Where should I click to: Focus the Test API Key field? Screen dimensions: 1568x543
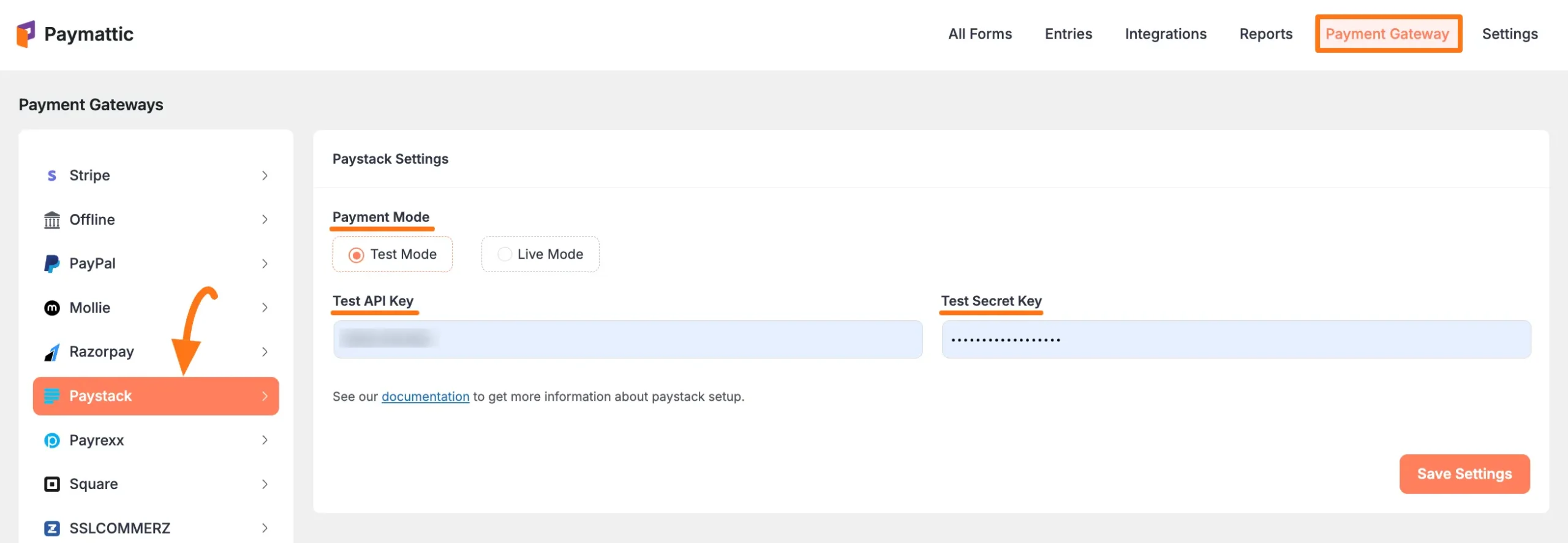[x=628, y=339]
